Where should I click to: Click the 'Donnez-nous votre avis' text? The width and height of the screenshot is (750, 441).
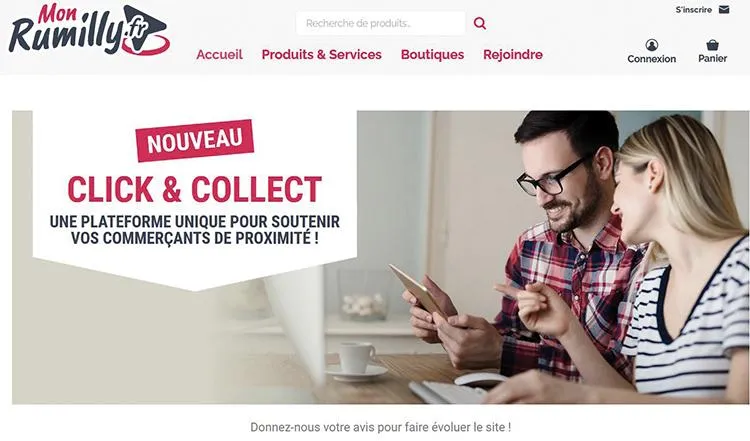tap(381, 427)
